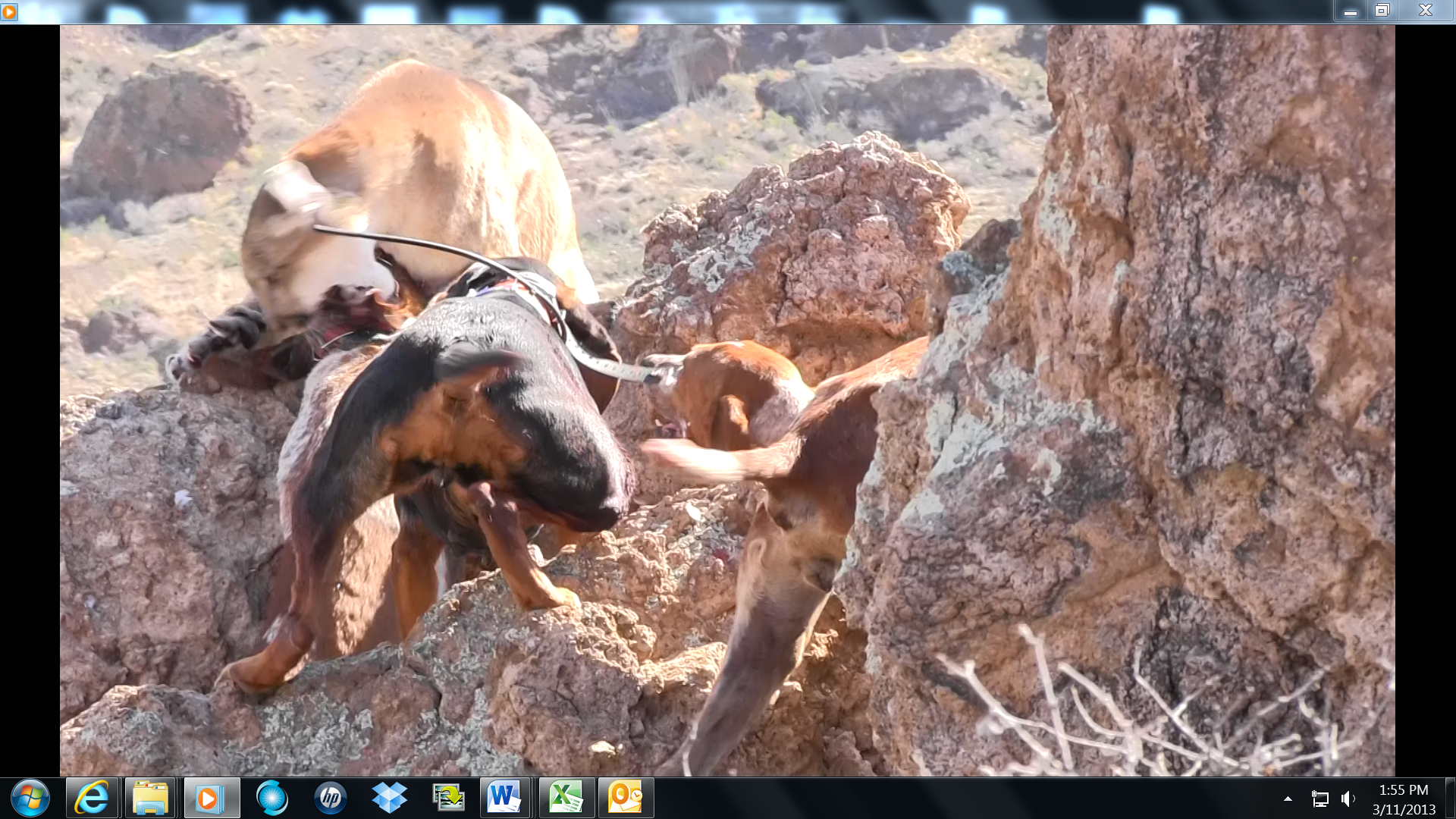The image size is (1456, 819).
Task: Click the volume speaker tray icon
Action: pos(1348,799)
